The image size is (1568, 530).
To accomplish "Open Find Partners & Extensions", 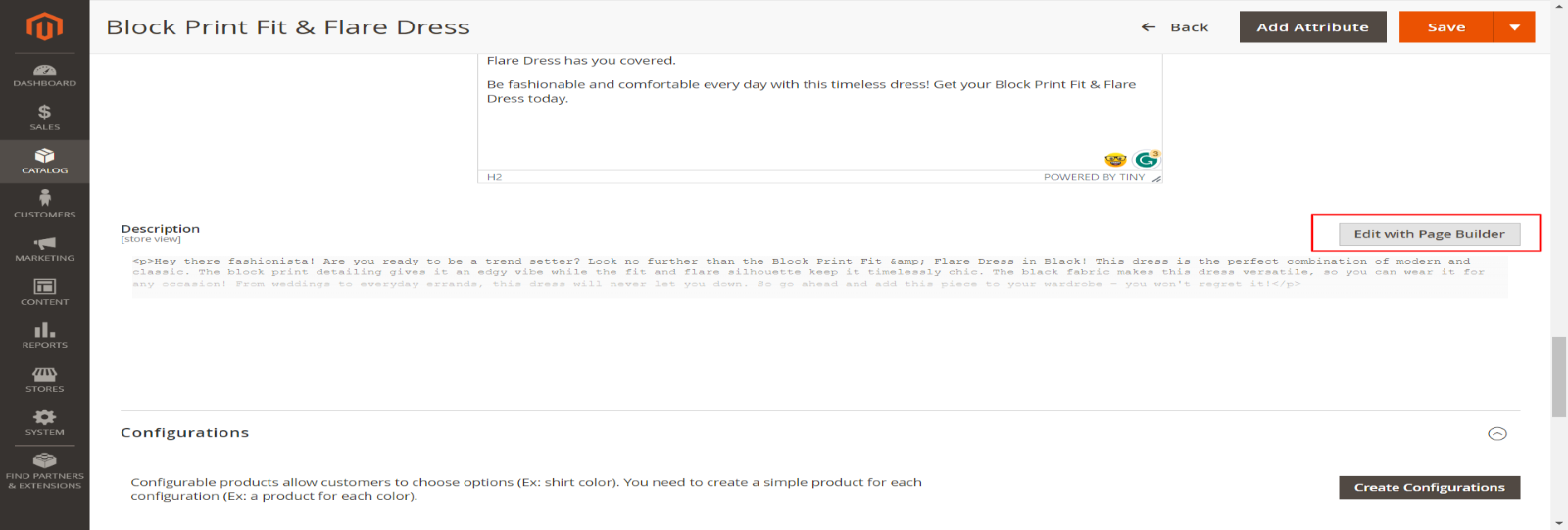I will (44, 470).
